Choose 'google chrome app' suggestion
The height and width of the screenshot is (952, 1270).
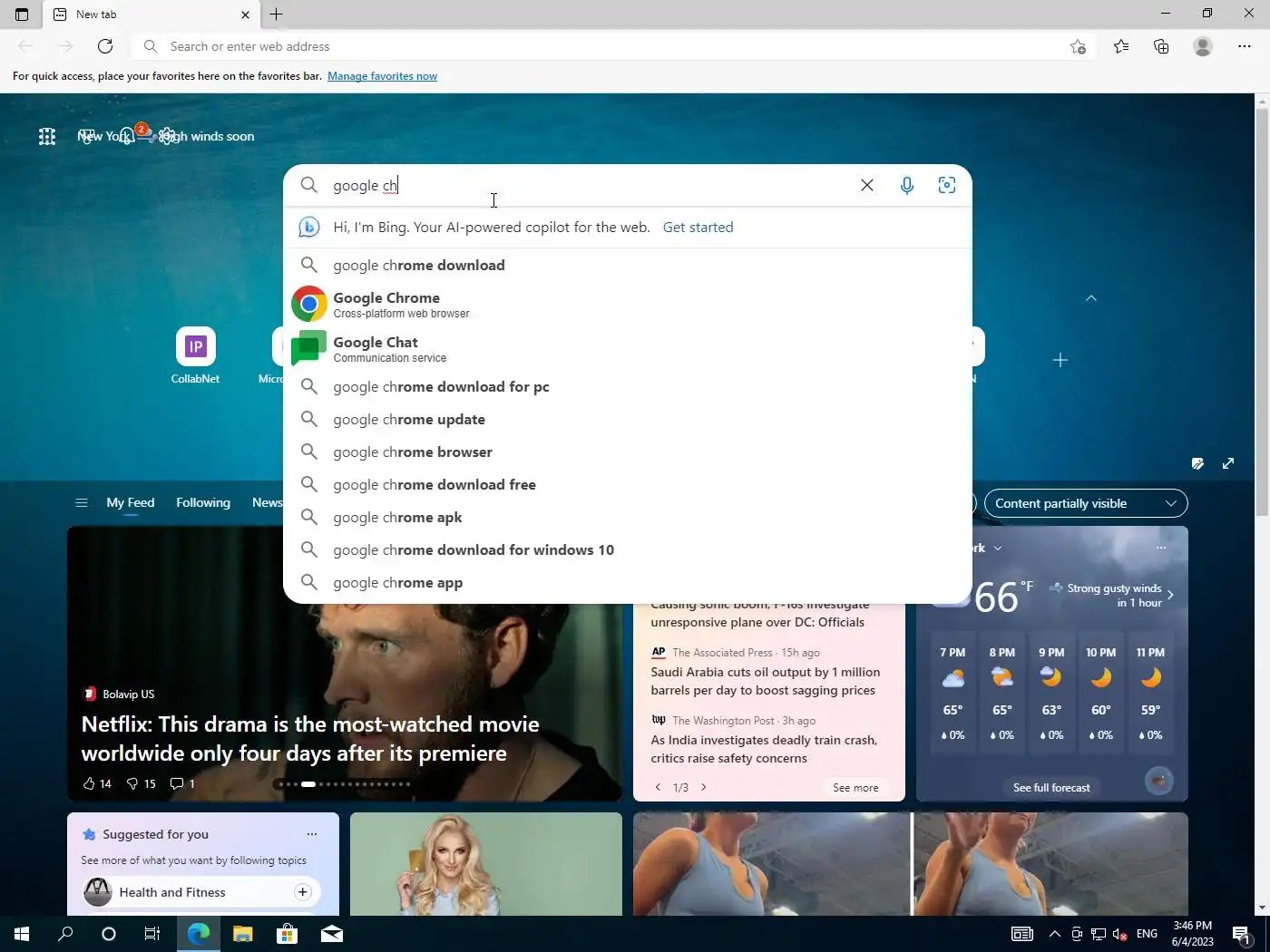[x=627, y=582]
